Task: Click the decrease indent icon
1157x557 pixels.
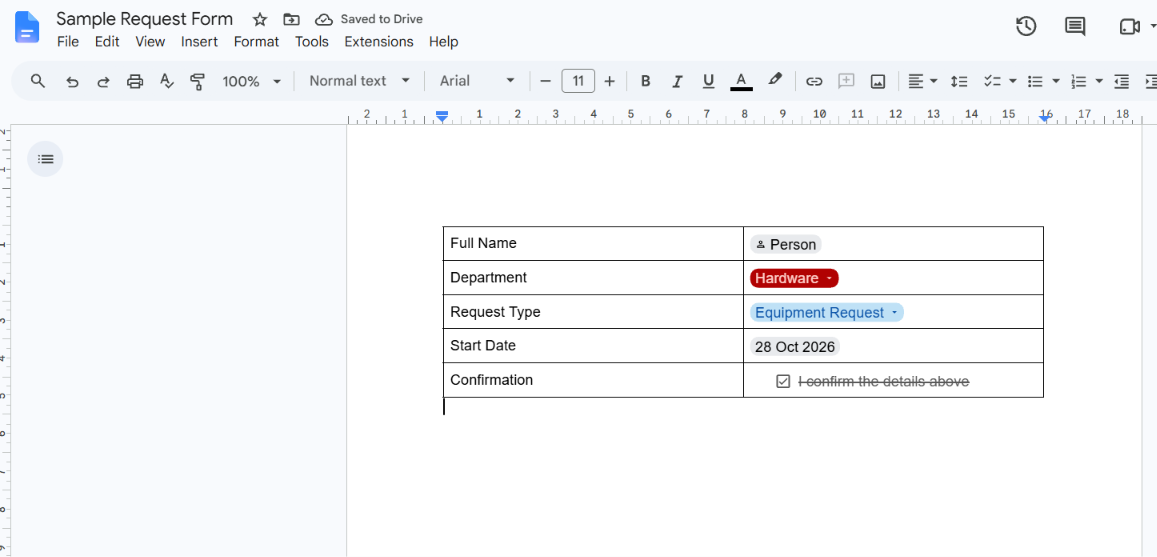Action: [x=1122, y=81]
